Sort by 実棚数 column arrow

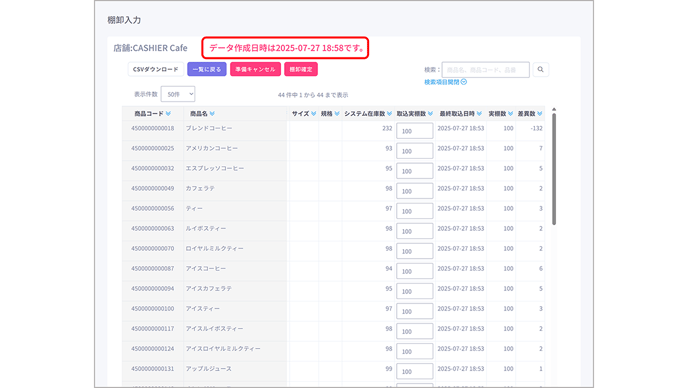pos(511,114)
